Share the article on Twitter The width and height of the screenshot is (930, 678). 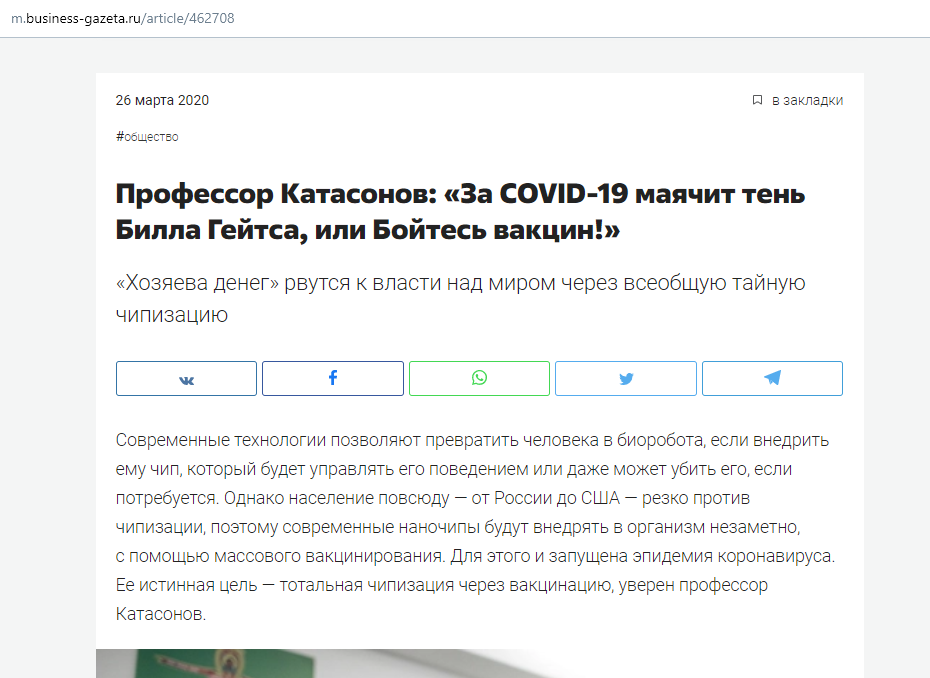pyautogui.click(x=626, y=378)
